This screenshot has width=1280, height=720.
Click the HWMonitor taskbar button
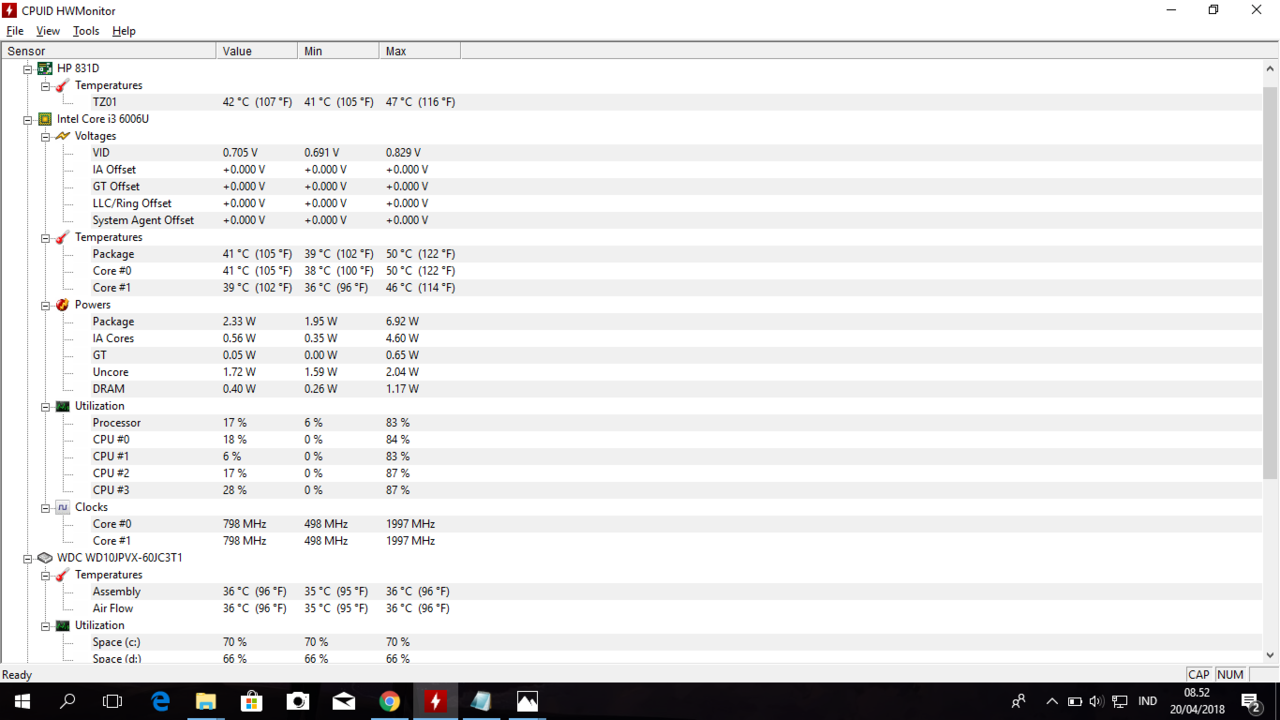pyautogui.click(x=435, y=702)
